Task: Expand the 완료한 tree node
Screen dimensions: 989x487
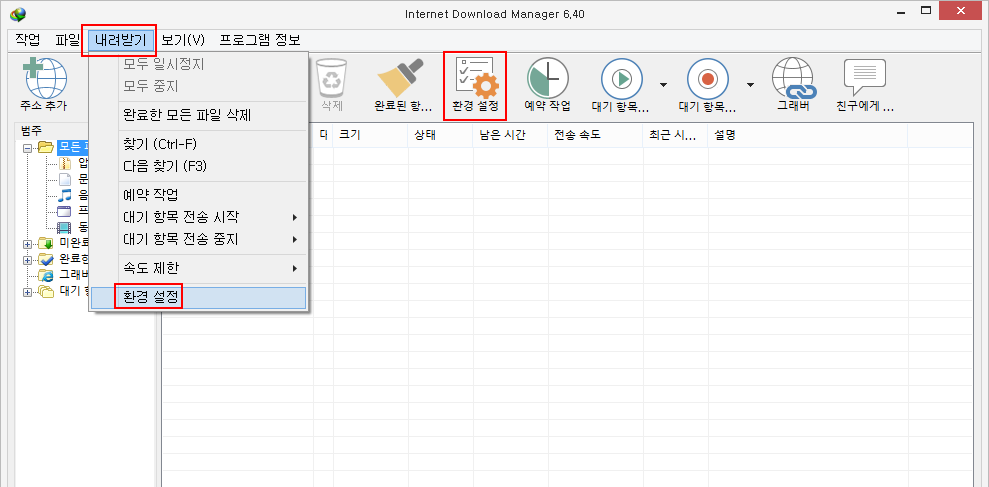Action: [27, 260]
